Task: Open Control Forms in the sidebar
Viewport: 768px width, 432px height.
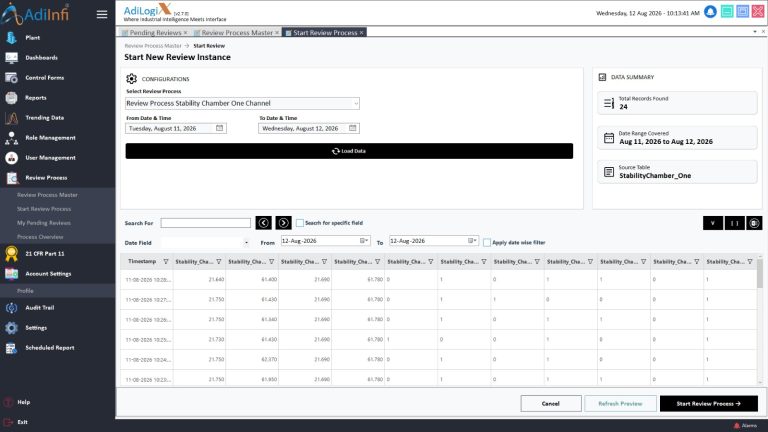Action: coord(44,78)
